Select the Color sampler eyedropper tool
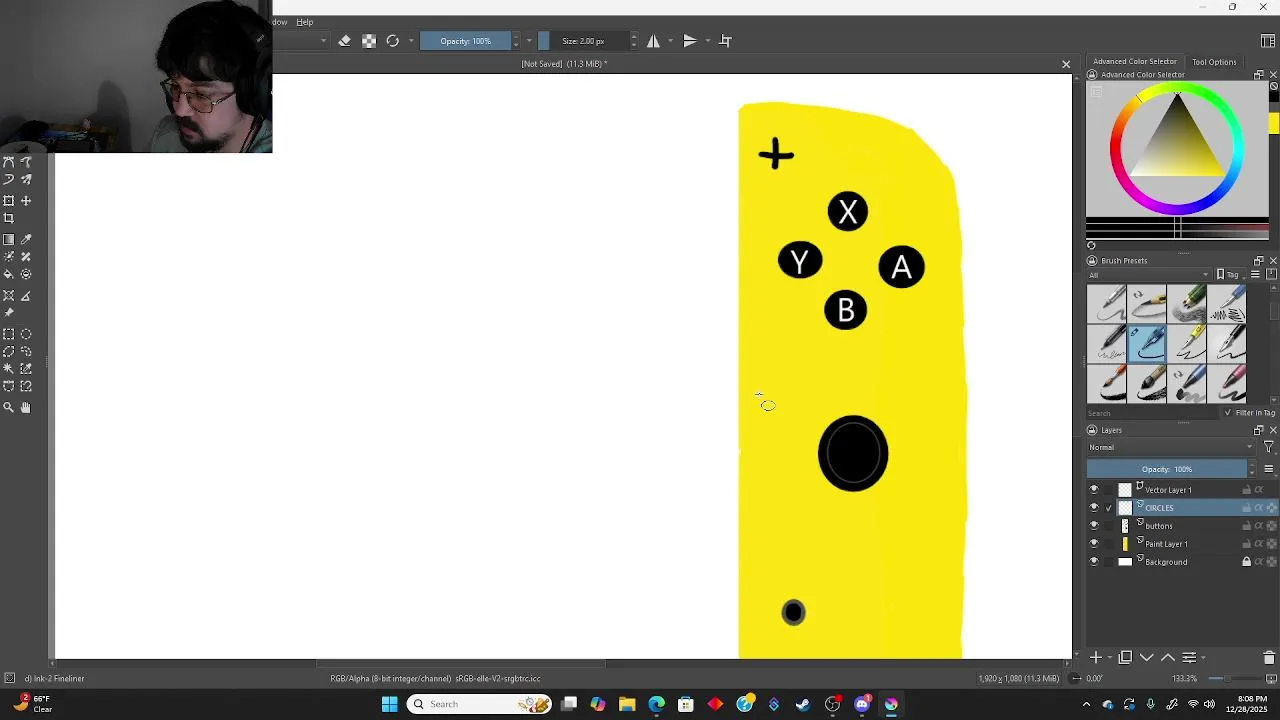Screen dimensions: 1280x720 [26, 240]
